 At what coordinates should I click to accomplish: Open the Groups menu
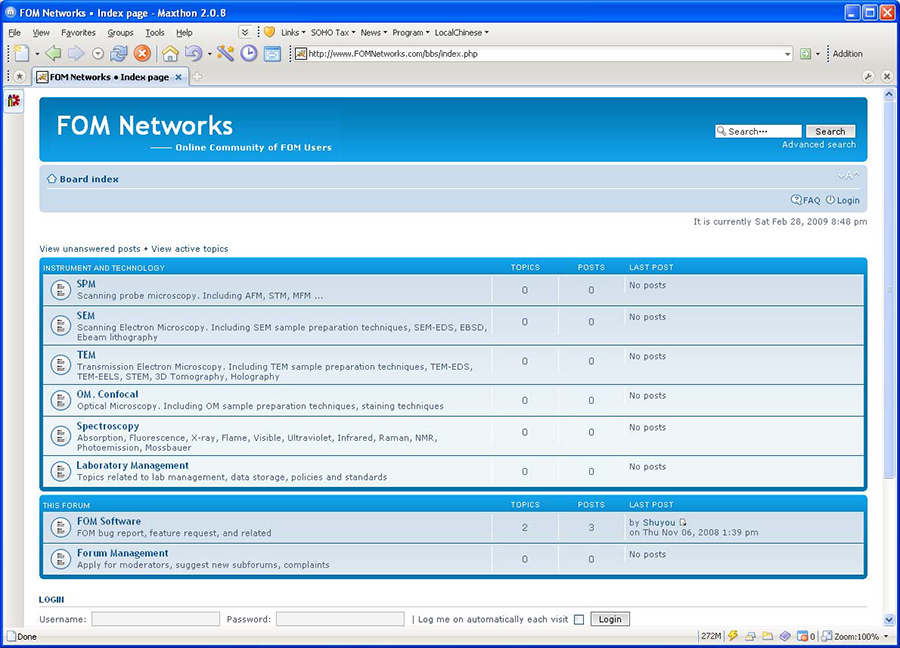tap(120, 32)
